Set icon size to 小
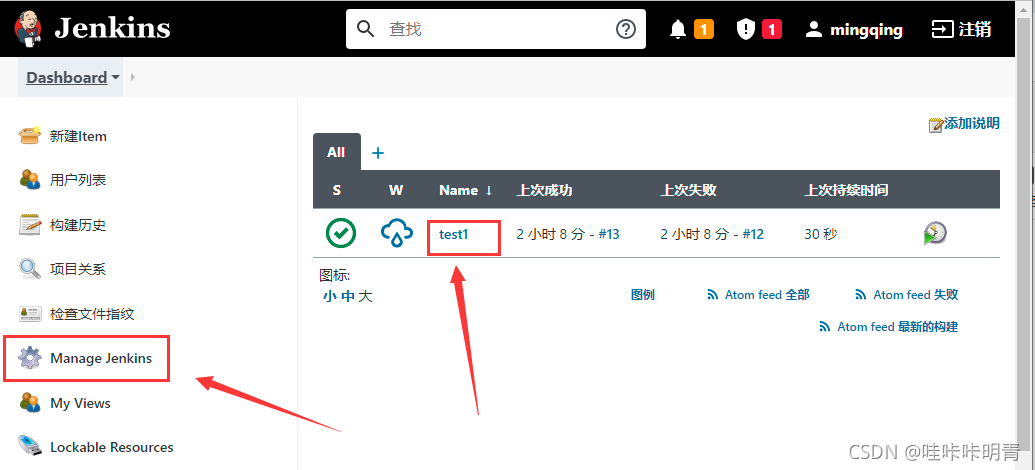 tap(329, 296)
